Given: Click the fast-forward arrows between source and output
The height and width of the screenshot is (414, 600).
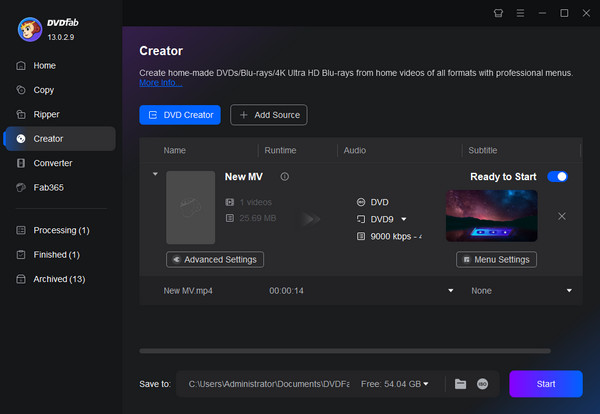Looking at the screenshot, I should pos(310,219).
